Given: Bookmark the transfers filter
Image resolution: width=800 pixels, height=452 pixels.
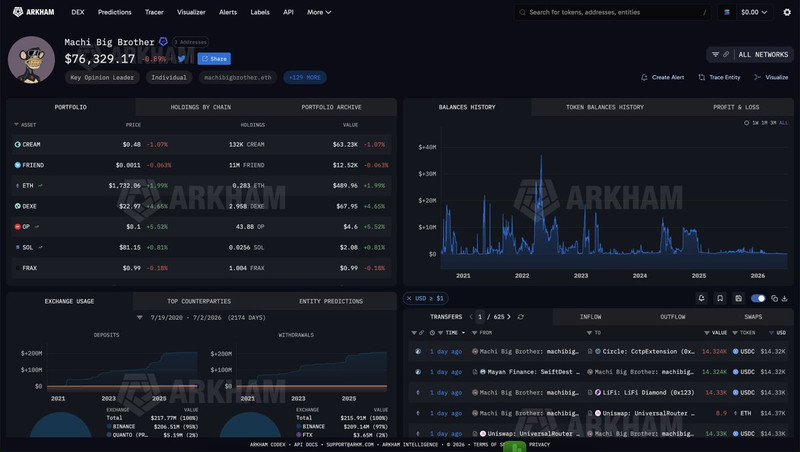Looking at the screenshot, I should 720,298.
